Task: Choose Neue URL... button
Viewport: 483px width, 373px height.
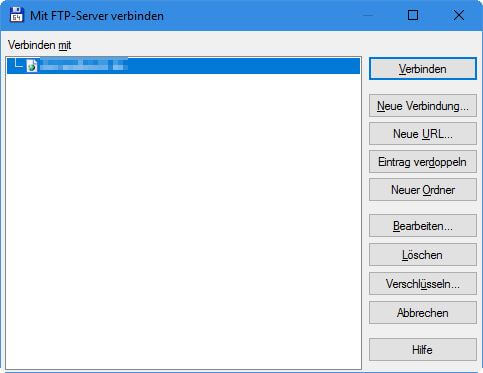Action: tap(423, 134)
